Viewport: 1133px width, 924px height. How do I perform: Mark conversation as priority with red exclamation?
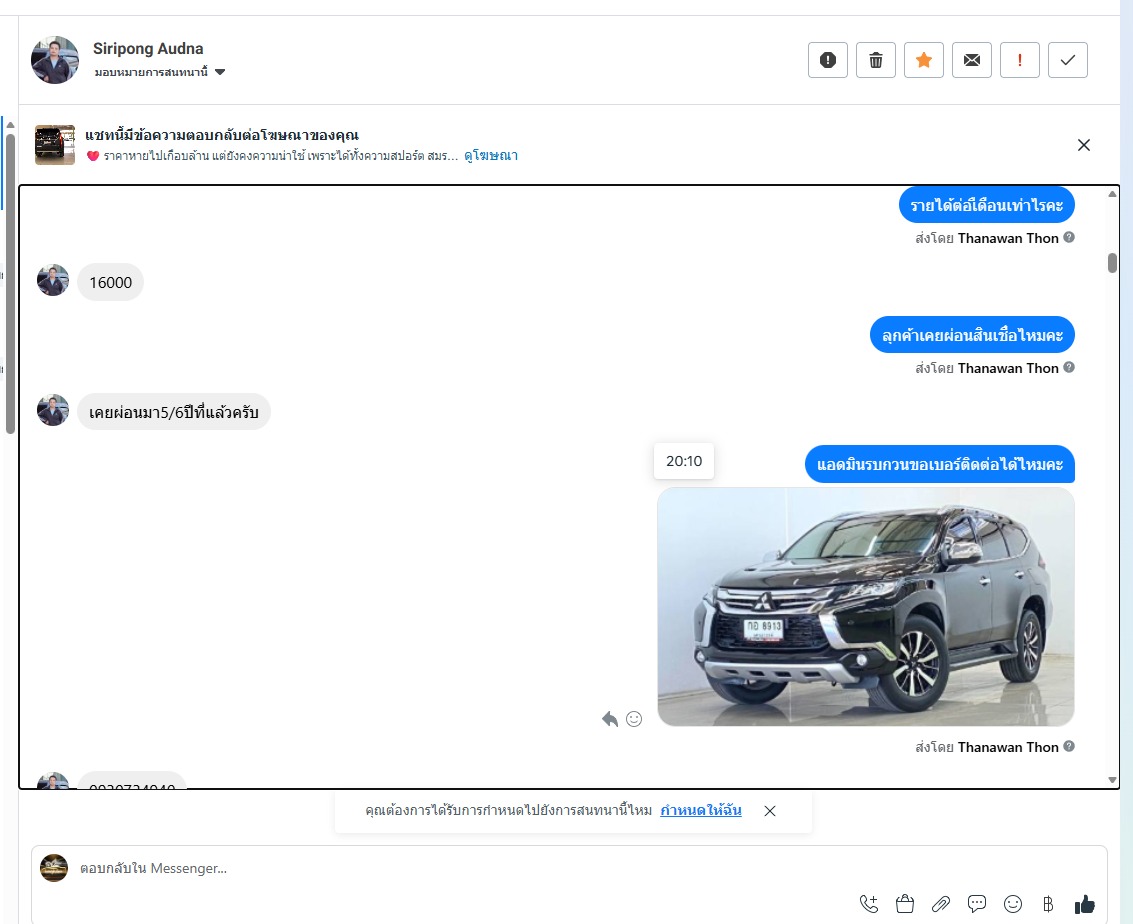point(1020,60)
